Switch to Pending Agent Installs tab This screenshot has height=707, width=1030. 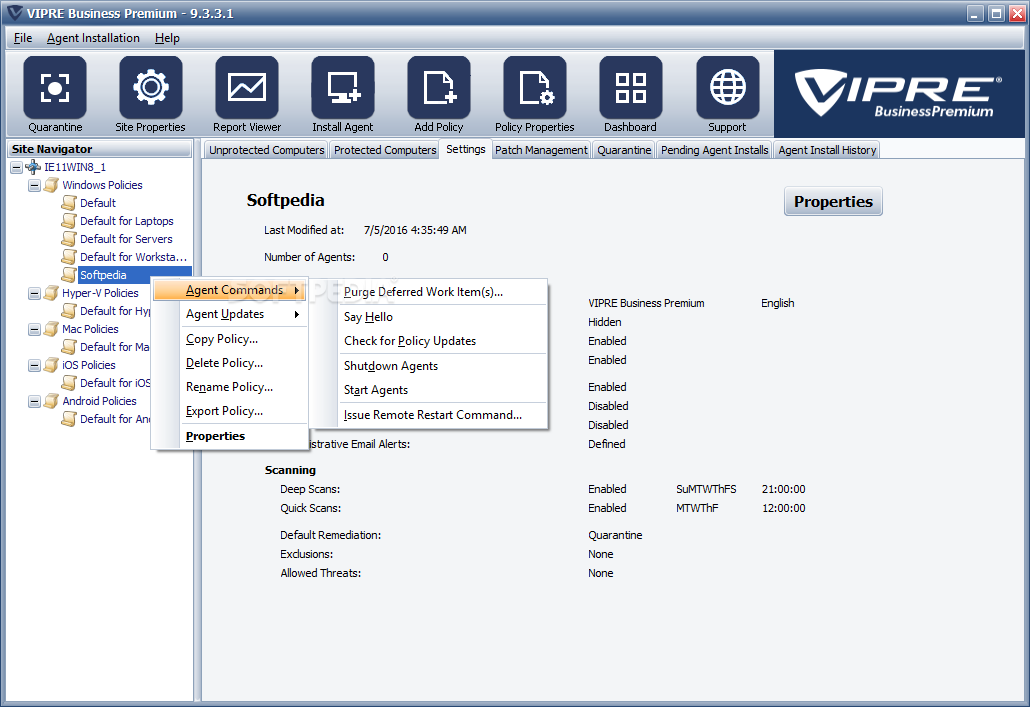pyautogui.click(x=715, y=150)
